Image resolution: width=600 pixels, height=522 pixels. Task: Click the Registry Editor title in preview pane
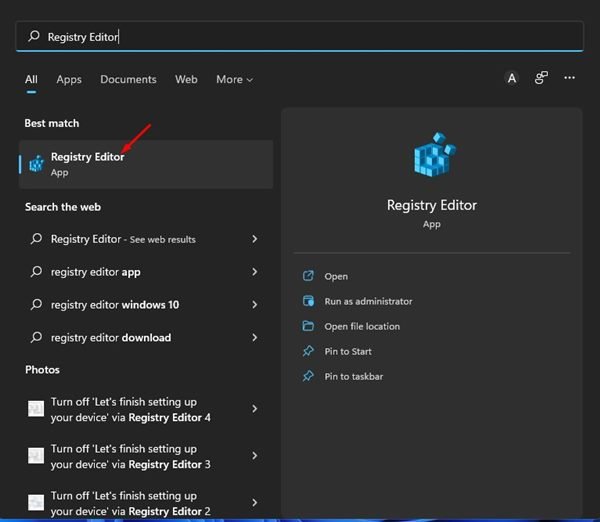click(432, 206)
